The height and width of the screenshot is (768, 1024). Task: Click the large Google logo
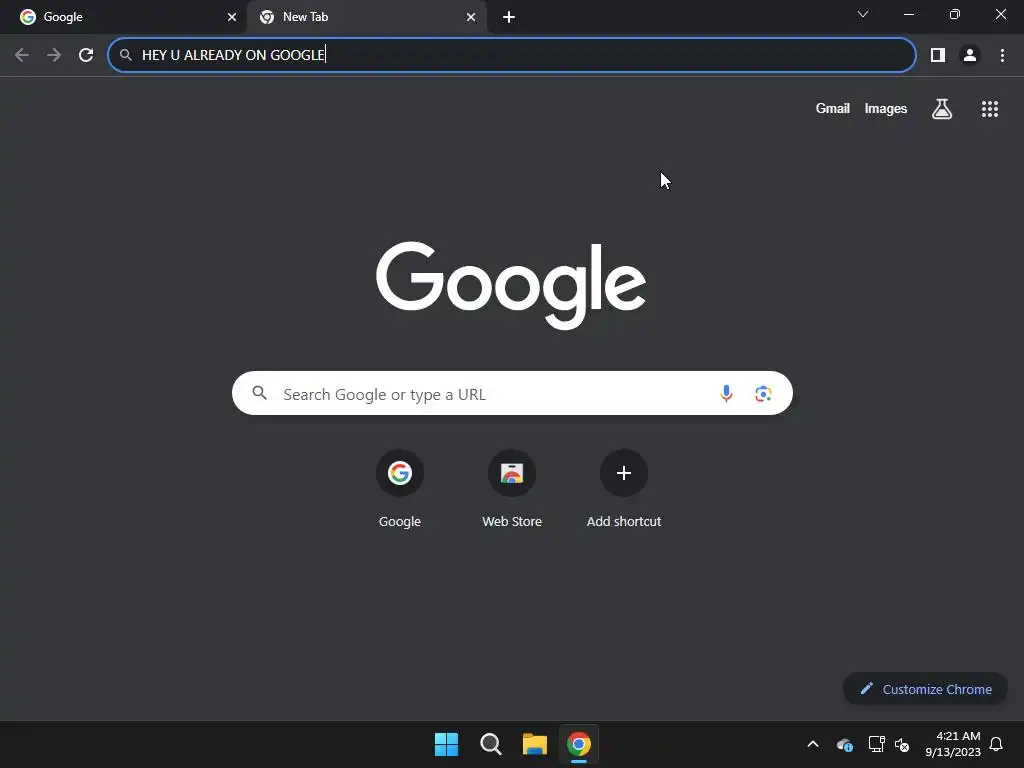click(x=511, y=285)
